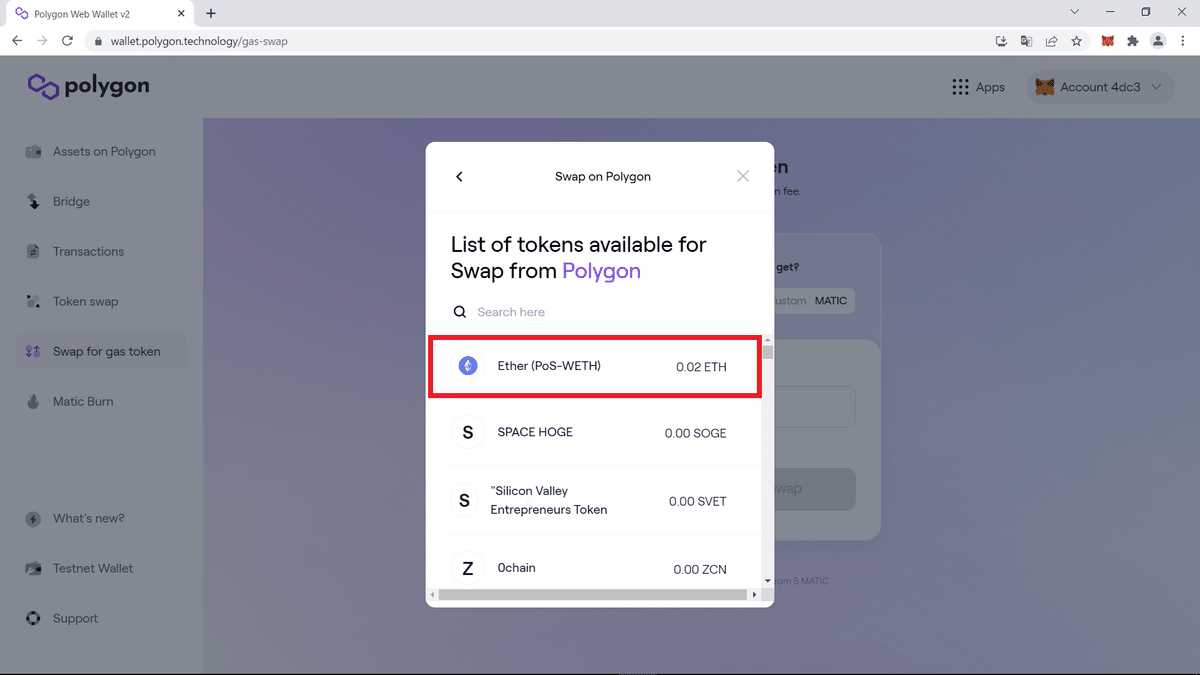Click the token list scroll down arrow
Screen dimensions: 1200x675
pos(768,580)
